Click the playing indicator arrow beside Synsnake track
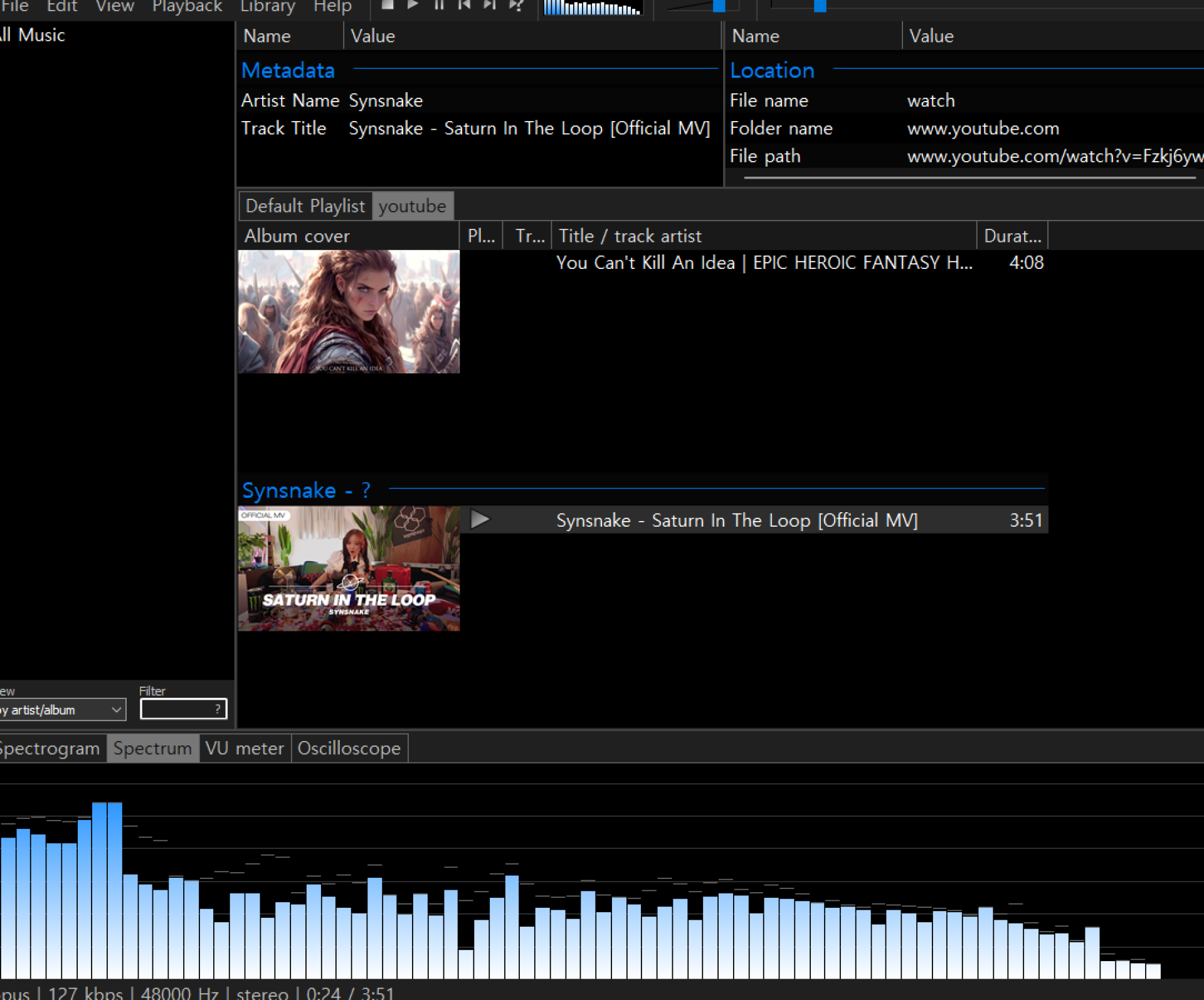Image resolution: width=1204 pixels, height=1000 pixels. (480, 520)
